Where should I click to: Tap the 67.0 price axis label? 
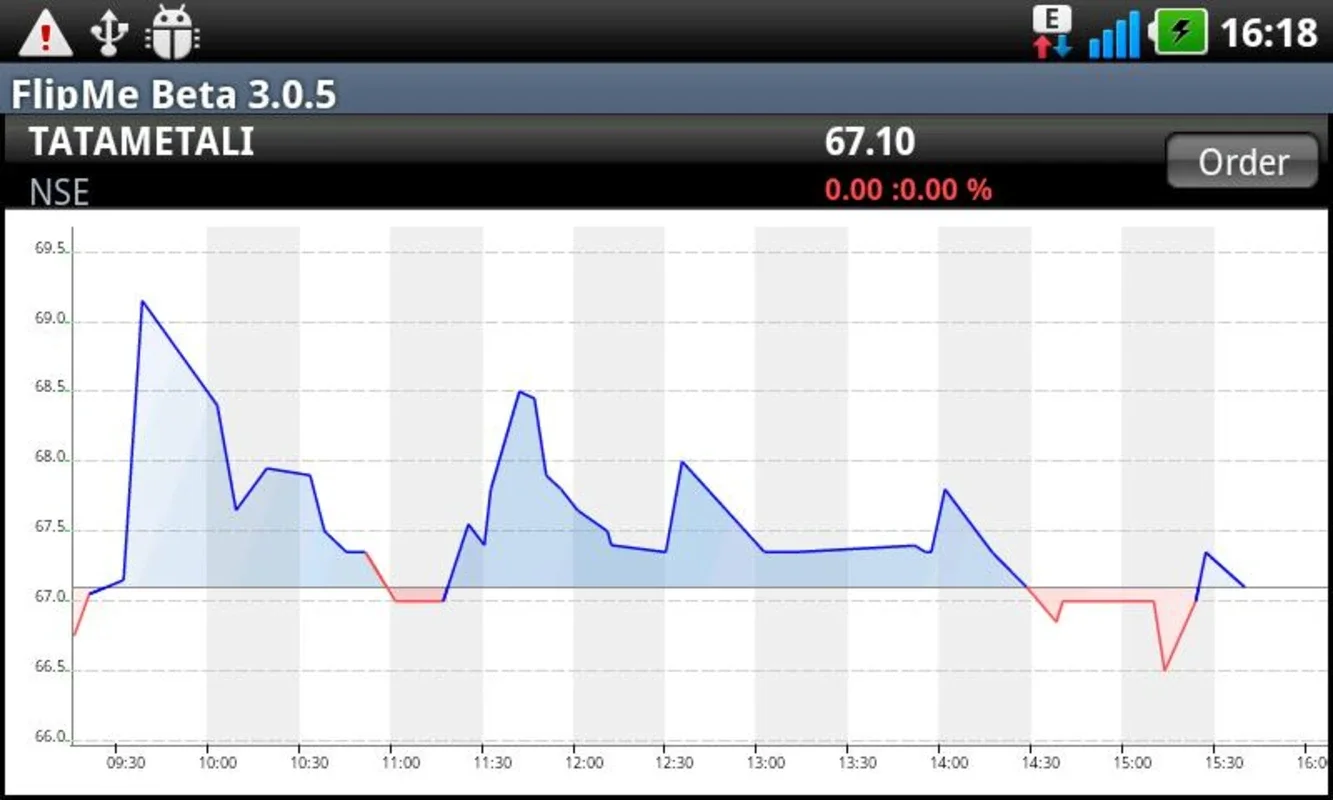click(x=49, y=596)
